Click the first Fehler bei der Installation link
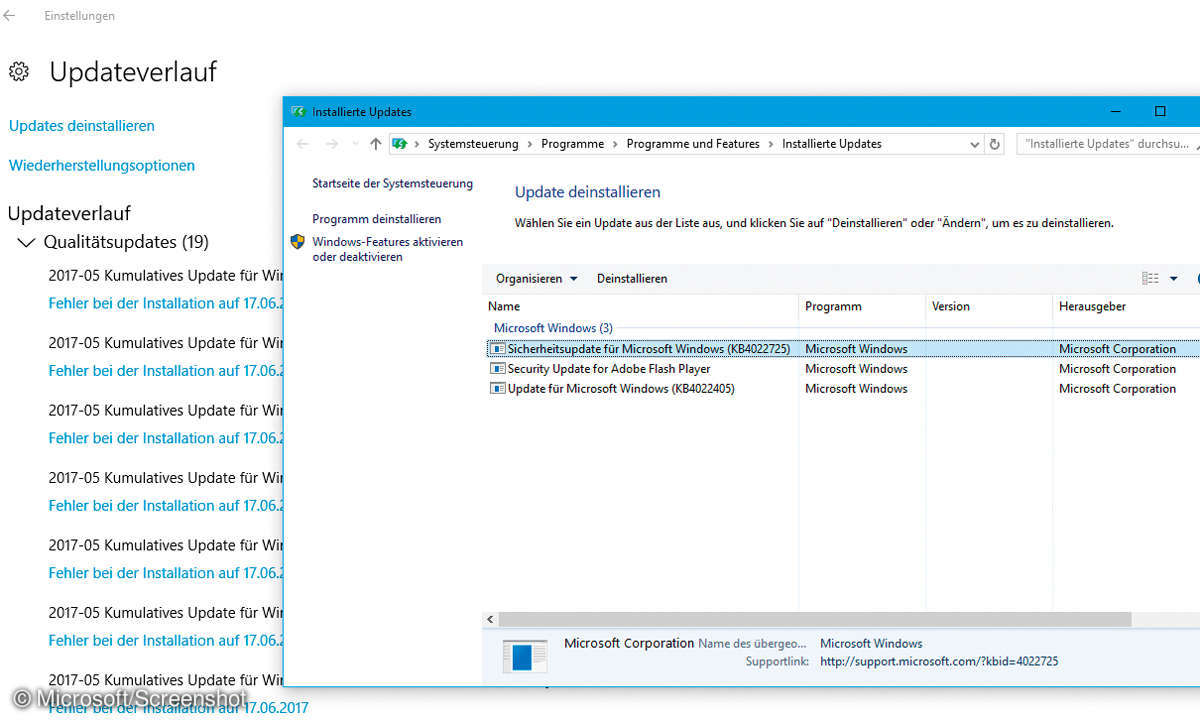 pyautogui.click(x=166, y=303)
